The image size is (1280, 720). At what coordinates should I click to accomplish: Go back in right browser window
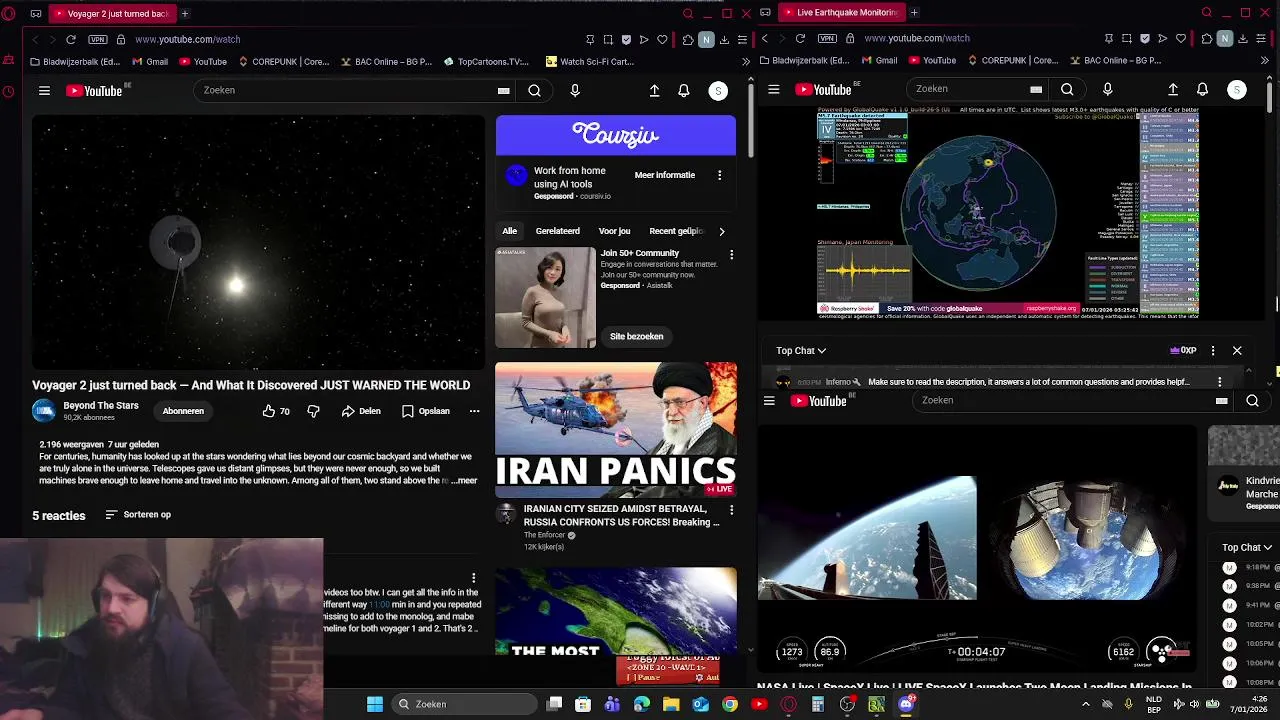765,38
